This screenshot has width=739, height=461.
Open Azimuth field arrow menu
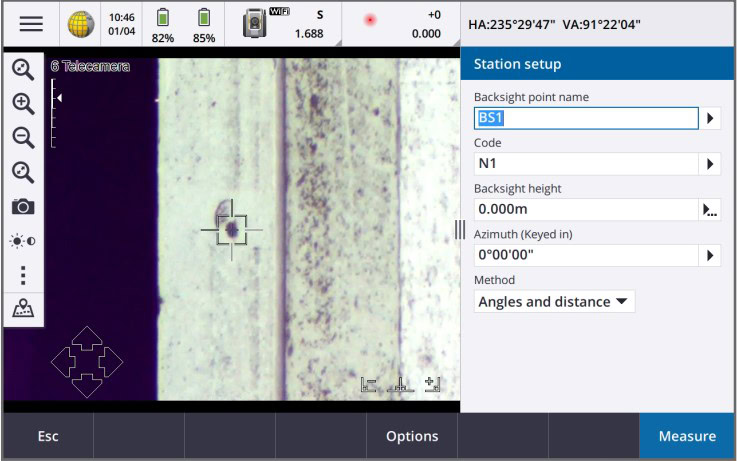tap(710, 255)
